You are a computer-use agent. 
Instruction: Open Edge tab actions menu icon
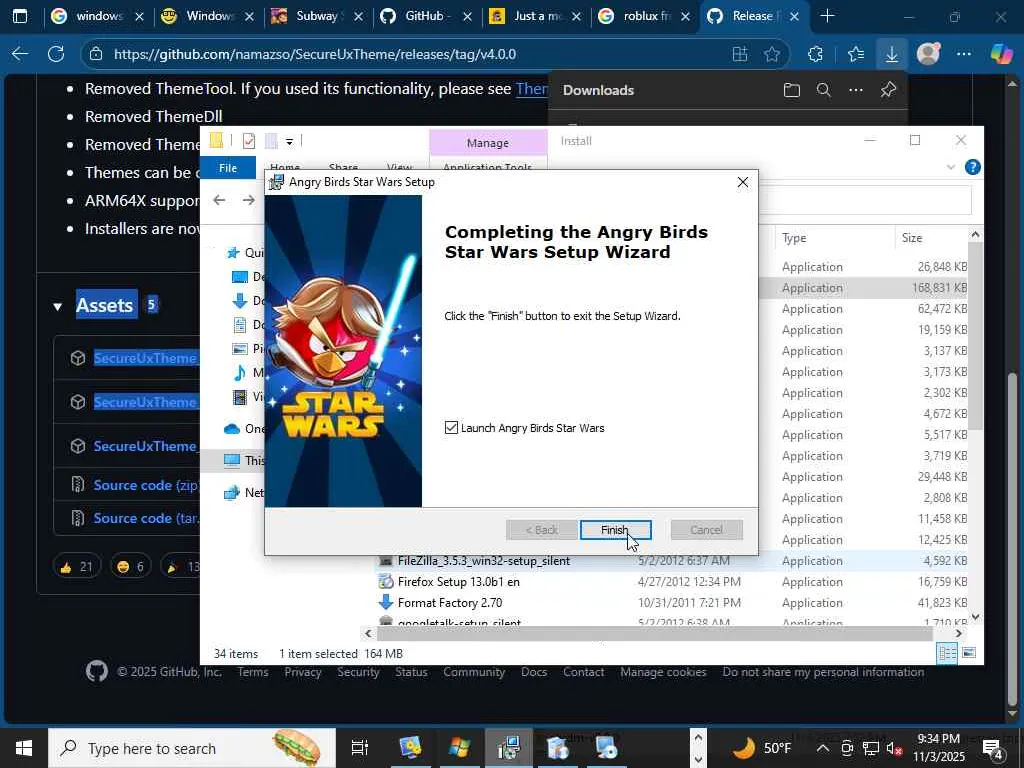(20, 16)
